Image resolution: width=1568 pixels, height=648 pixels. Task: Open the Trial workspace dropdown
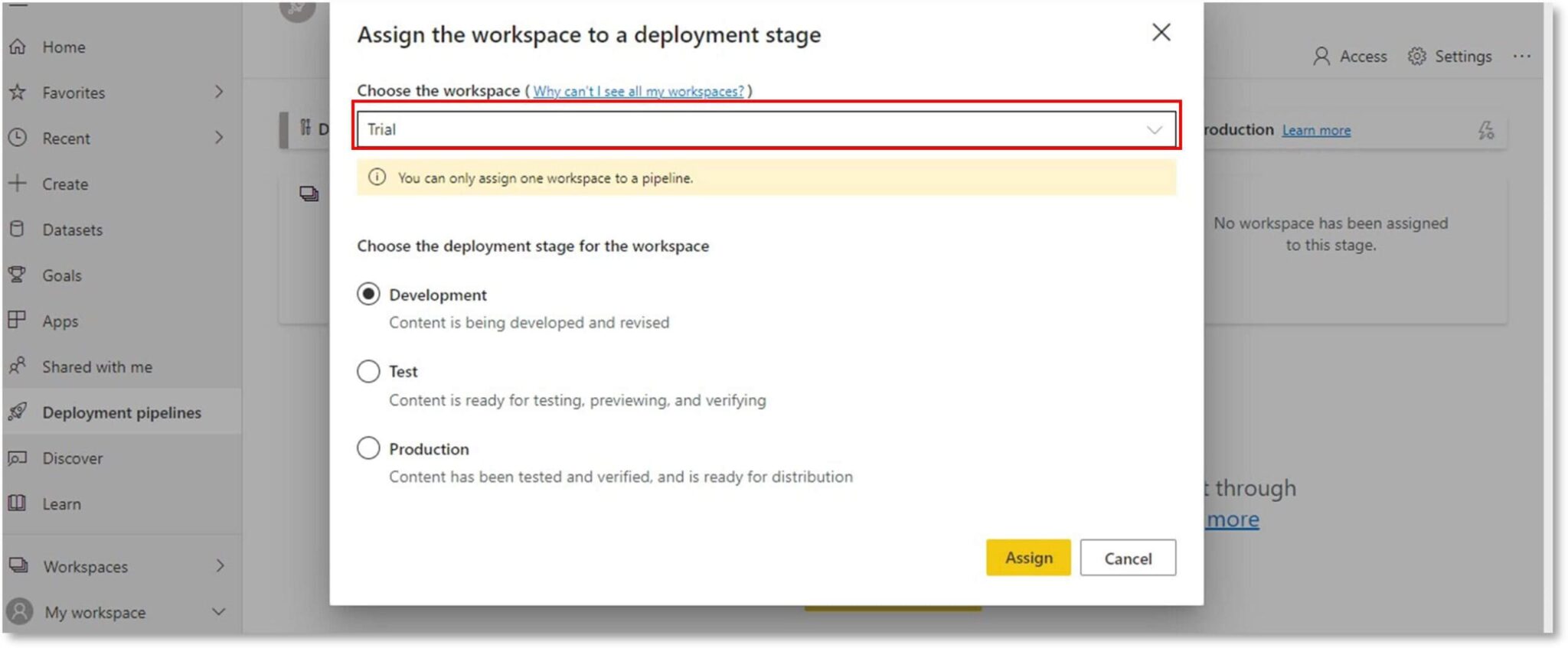click(x=766, y=129)
